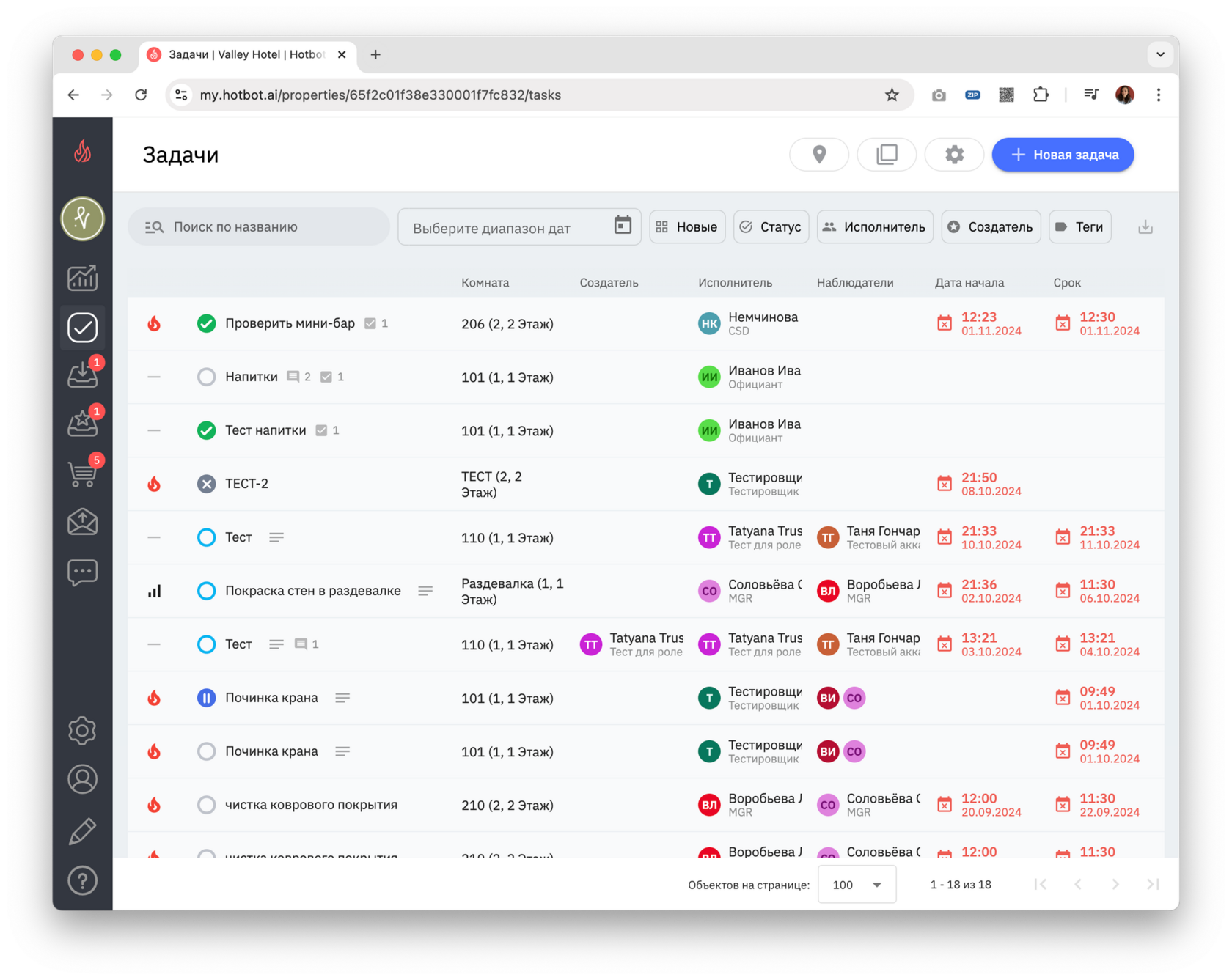Toggle status of Тест task with comment
Screen dimensions: 1232x980
206,644
